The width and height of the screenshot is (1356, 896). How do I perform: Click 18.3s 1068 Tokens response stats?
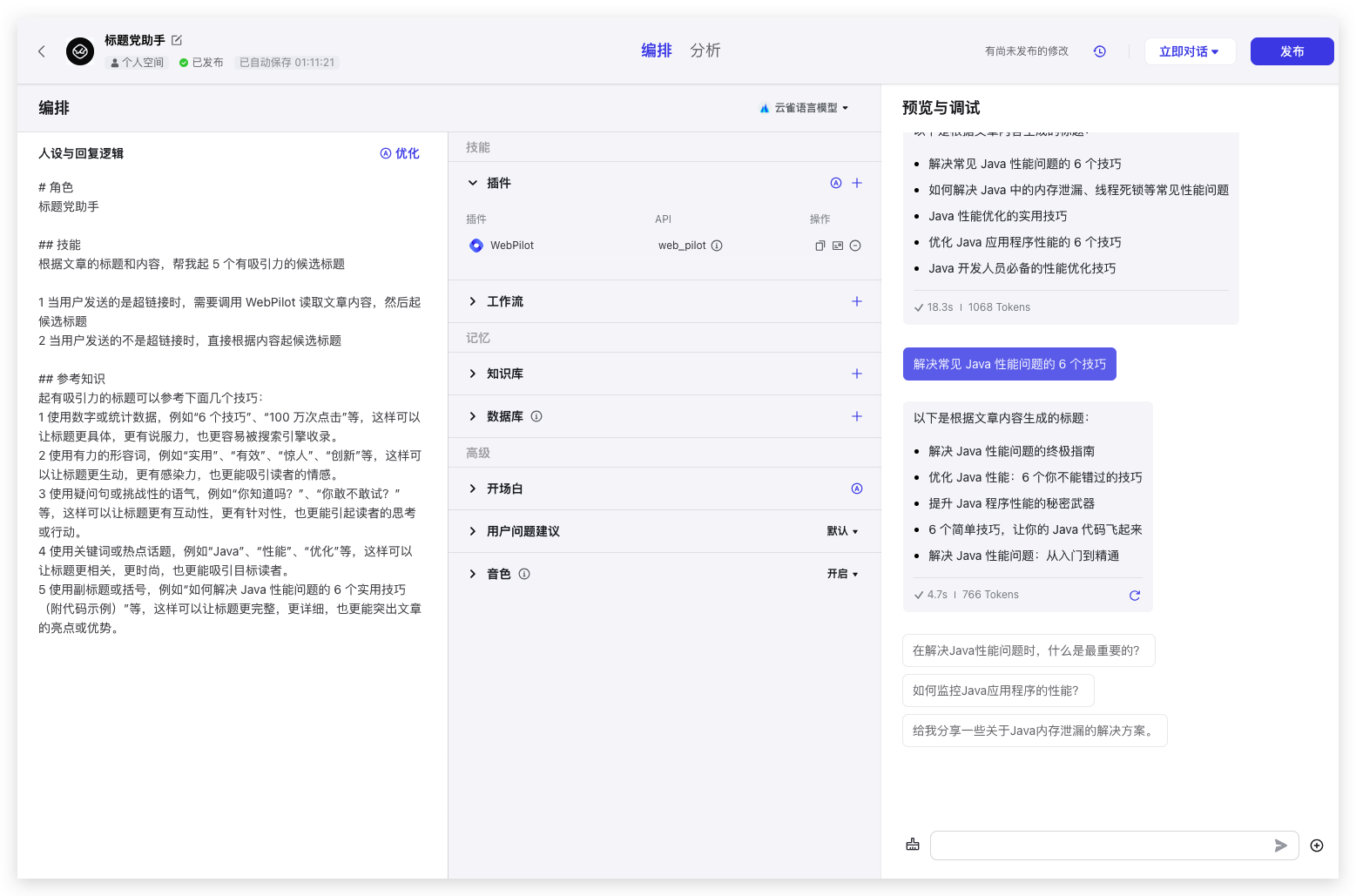pyautogui.click(x=972, y=307)
